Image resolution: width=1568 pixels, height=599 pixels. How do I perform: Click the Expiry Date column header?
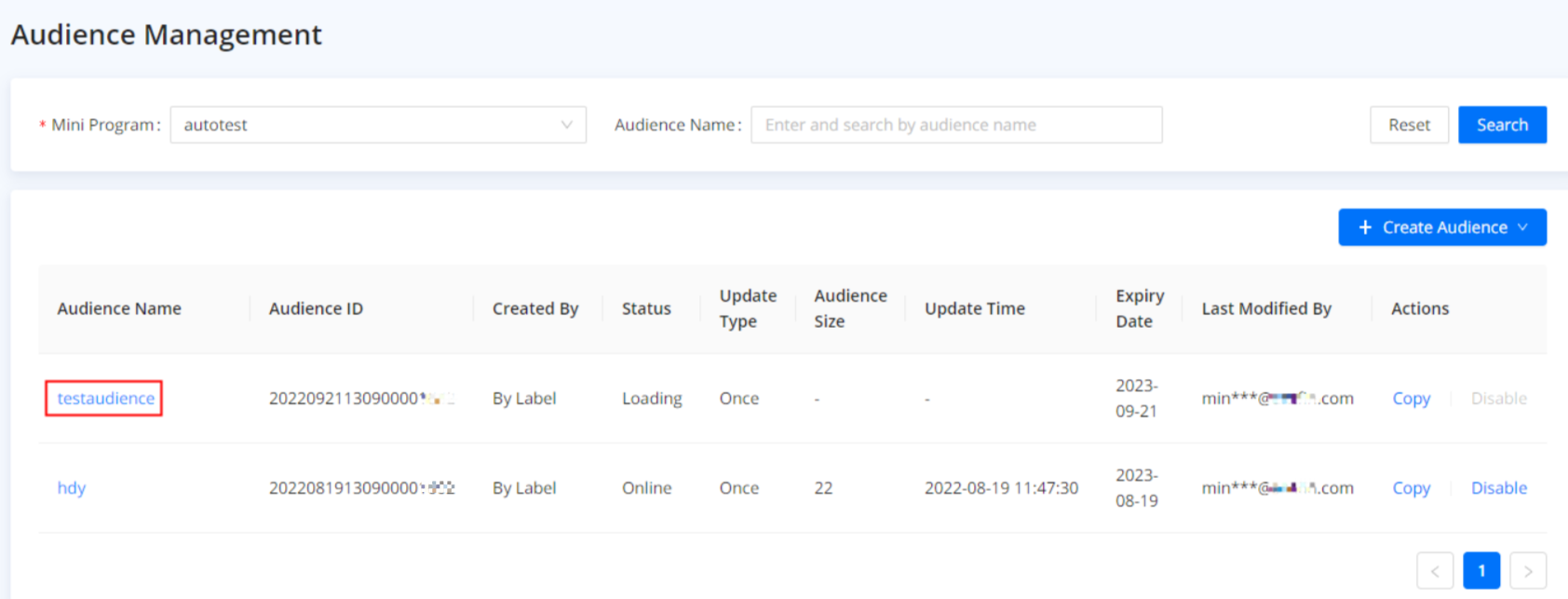click(x=1139, y=308)
